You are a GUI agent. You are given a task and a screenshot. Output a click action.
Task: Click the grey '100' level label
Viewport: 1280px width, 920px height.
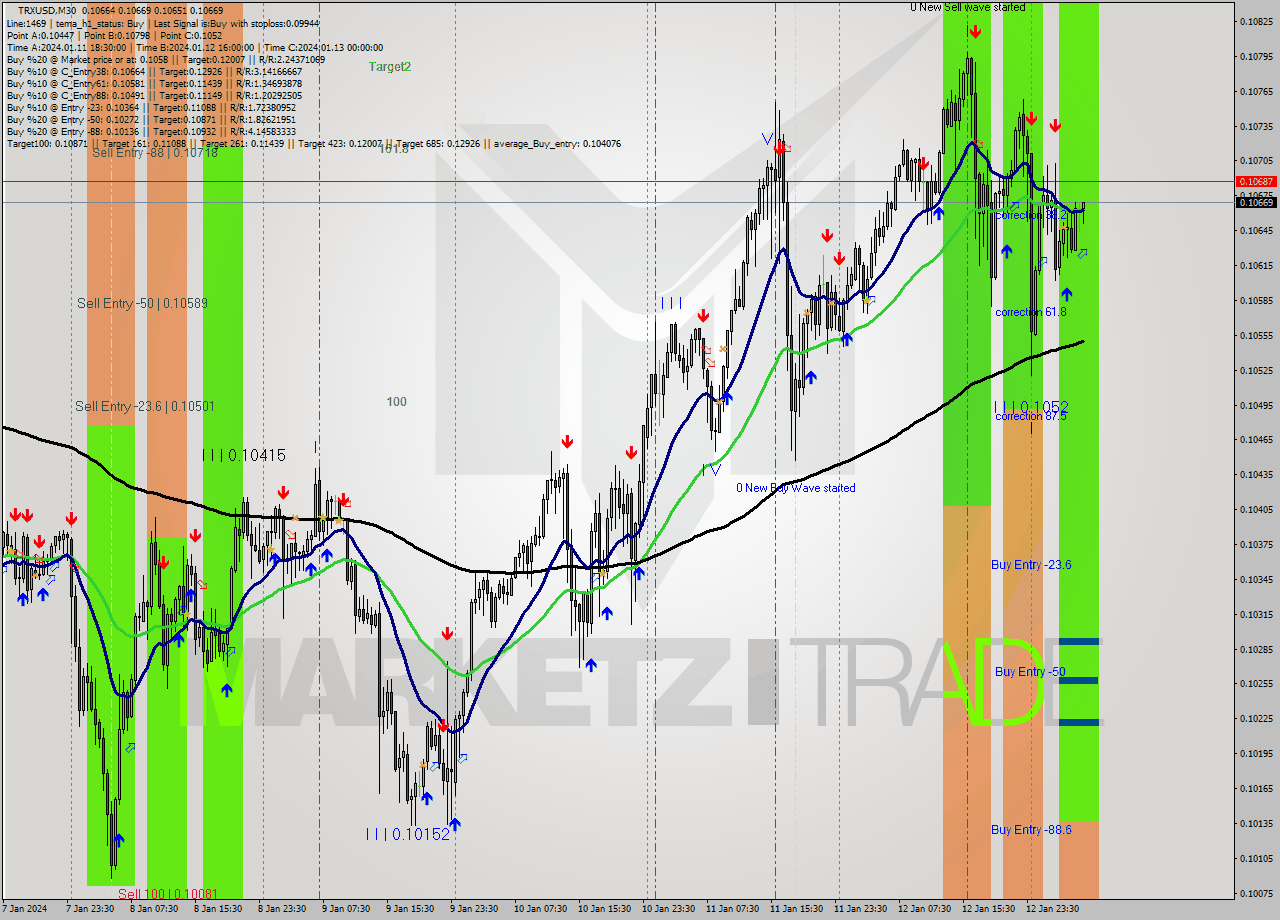397,402
